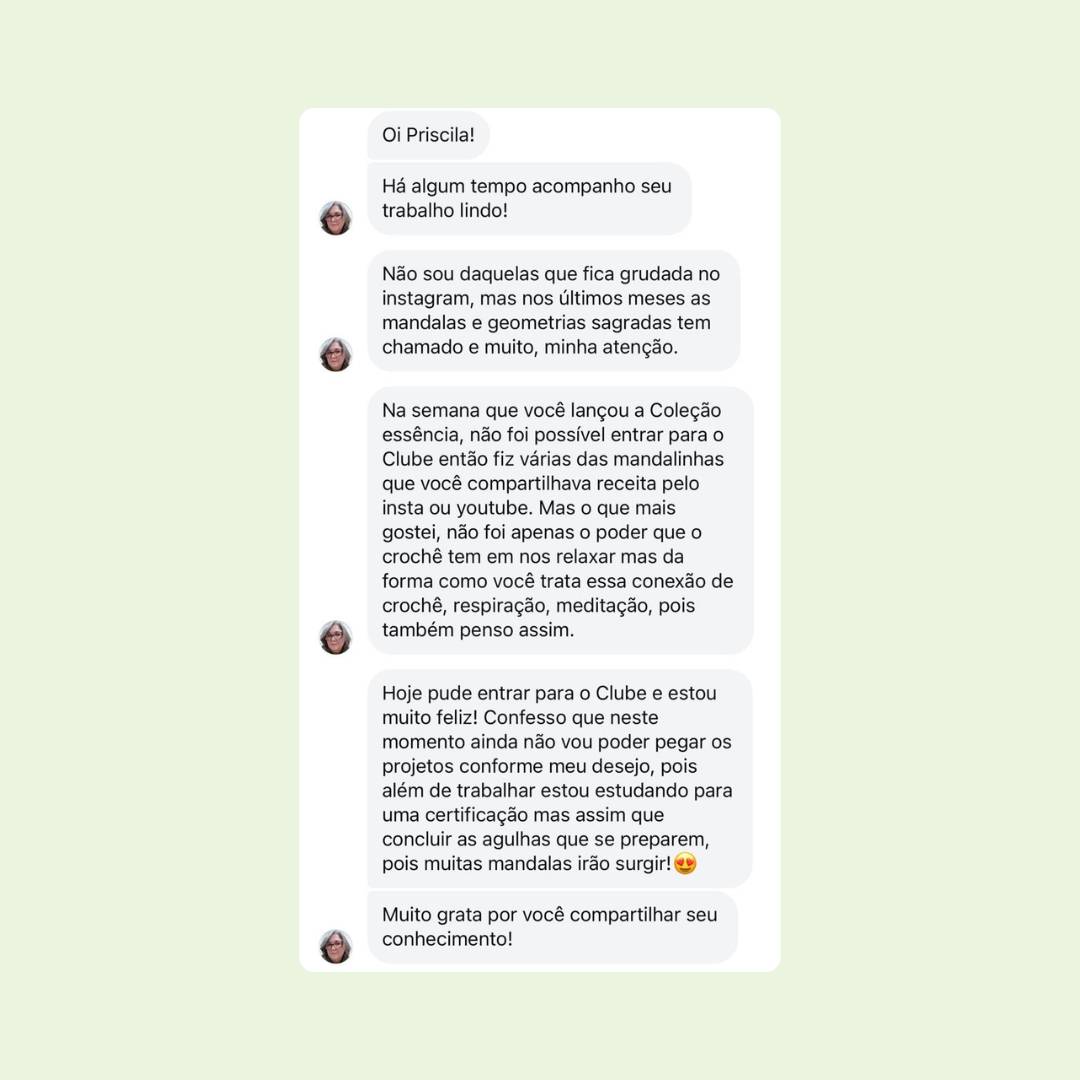The height and width of the screenshot is (1080, 1080).
Task: Click the avatar beside 'trabalho lindo!' message
Action: pyautogui.click(x=335, y=218)
